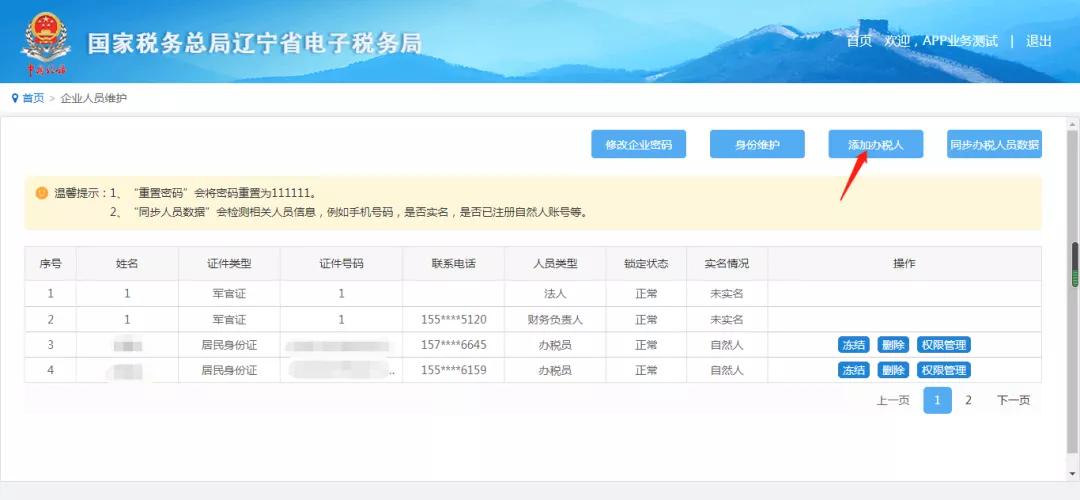Click 未实名 in the 财务负责人 row

727,320
